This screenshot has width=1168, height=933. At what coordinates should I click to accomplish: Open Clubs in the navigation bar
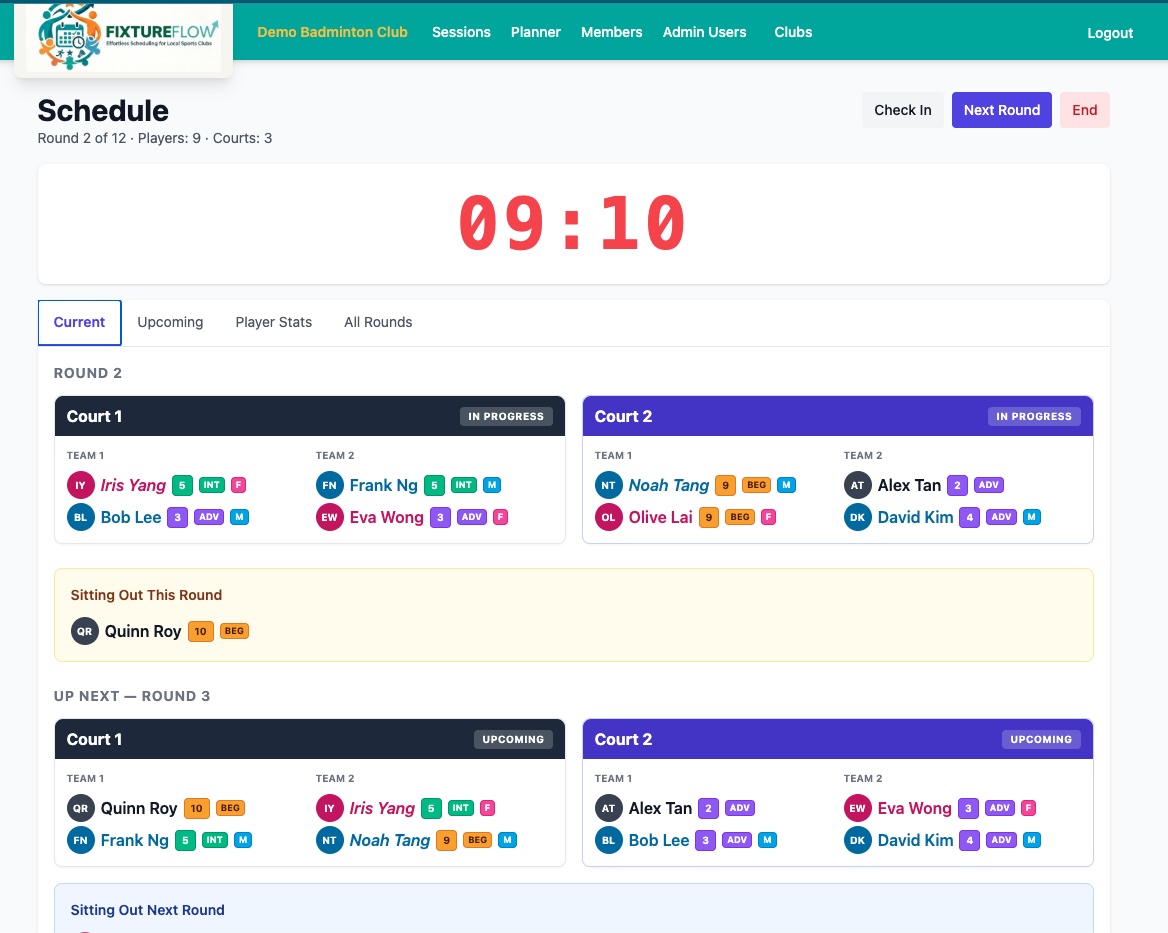click(793, 32)
